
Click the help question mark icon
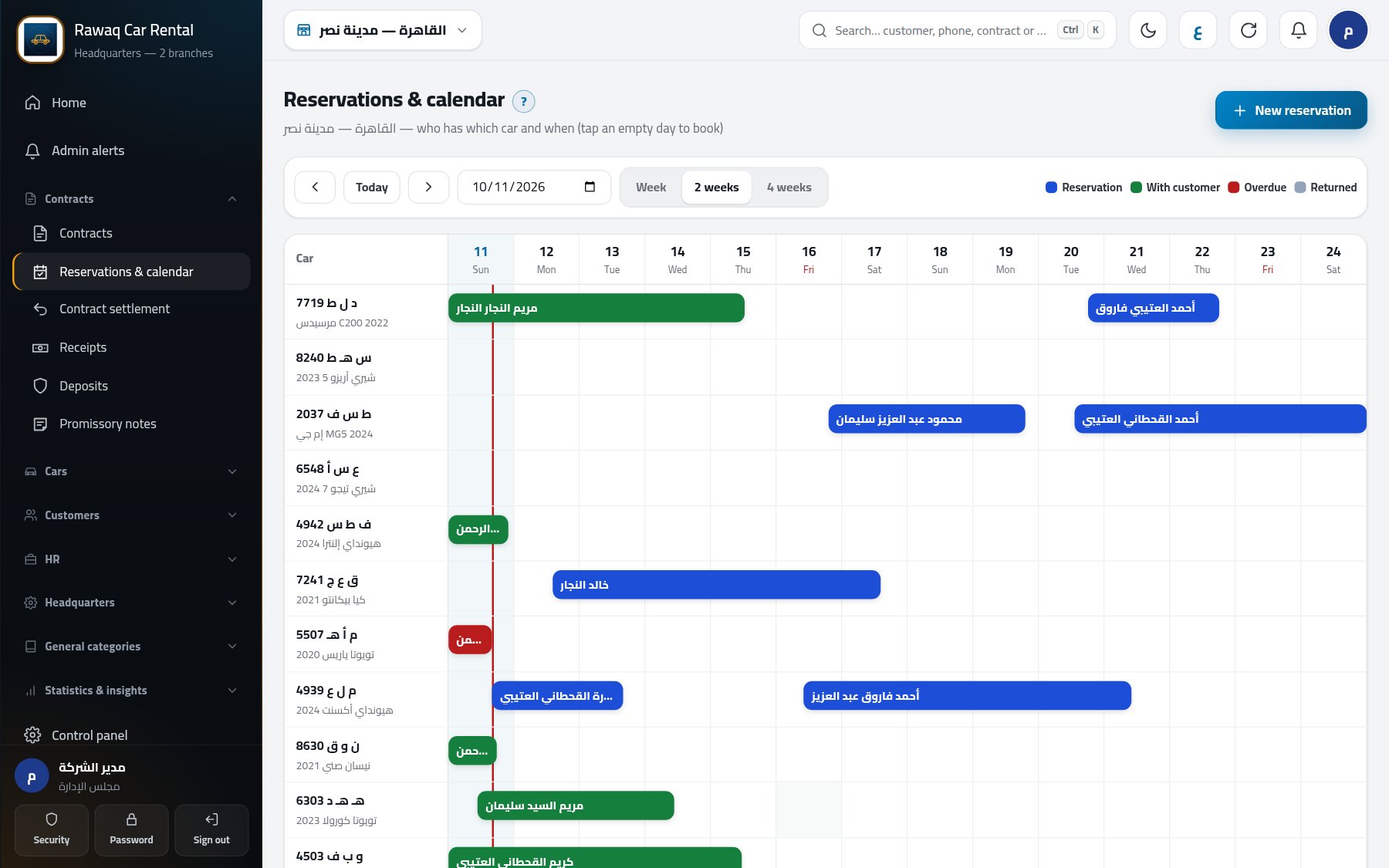pyautogui.click(x=523, y=101)
